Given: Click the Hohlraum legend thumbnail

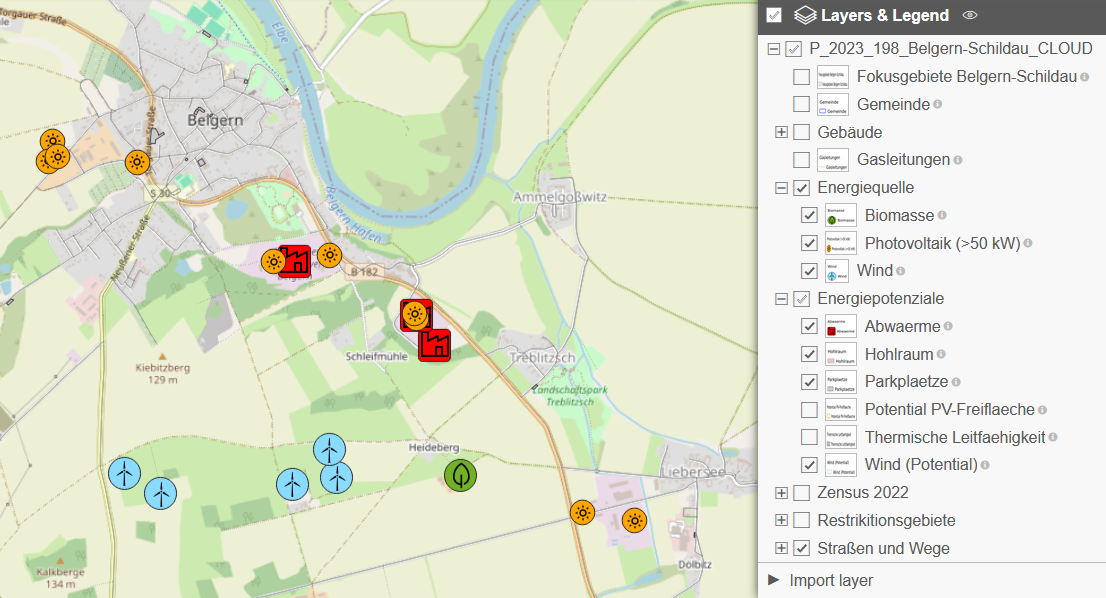Looking at the screenshot, I should click(x=841, y=354).
